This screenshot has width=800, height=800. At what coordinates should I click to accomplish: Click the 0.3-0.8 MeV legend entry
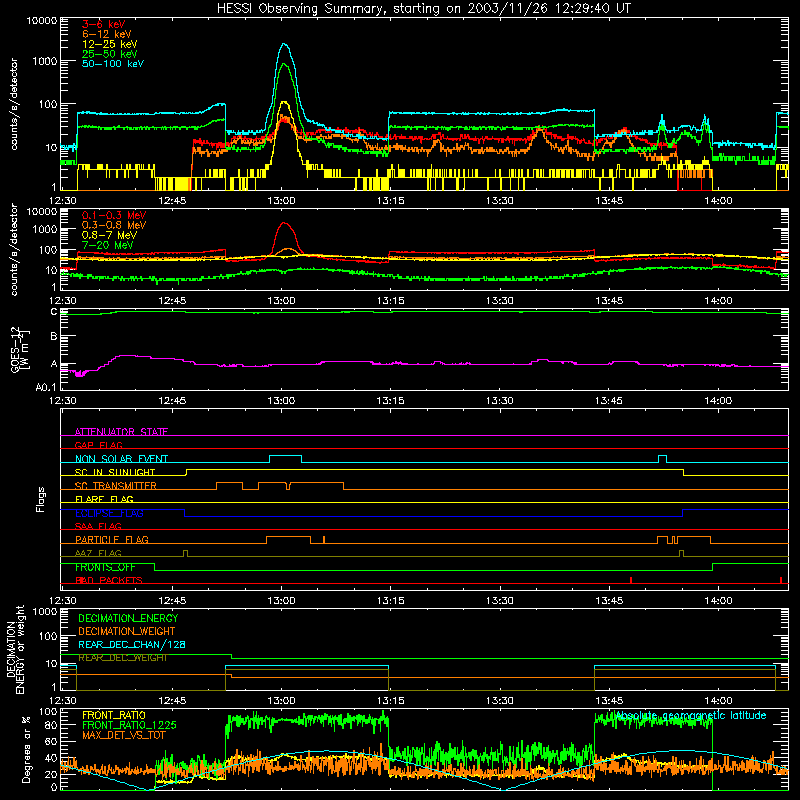114,225
